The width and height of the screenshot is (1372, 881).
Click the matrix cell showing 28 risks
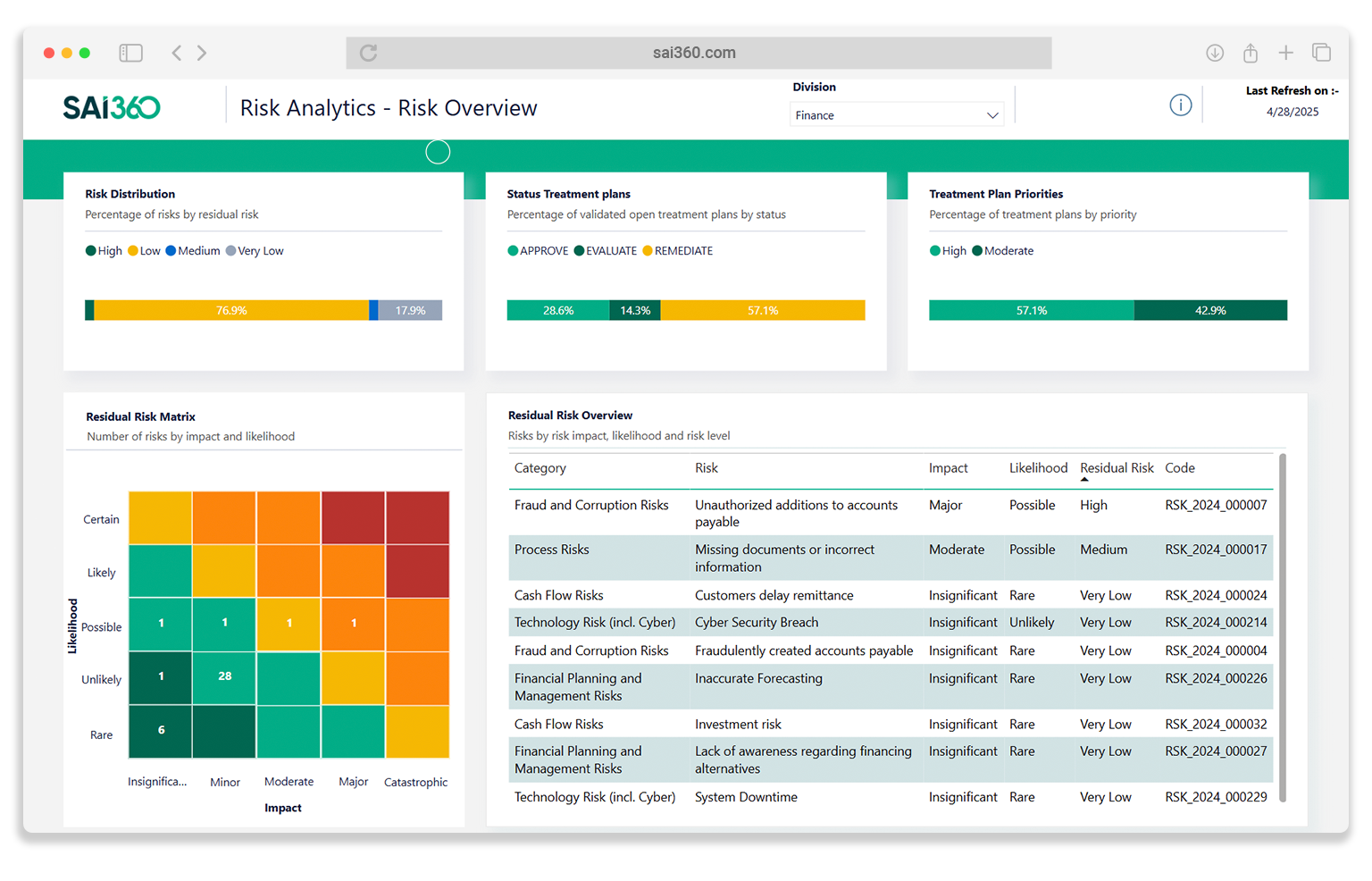223,677
